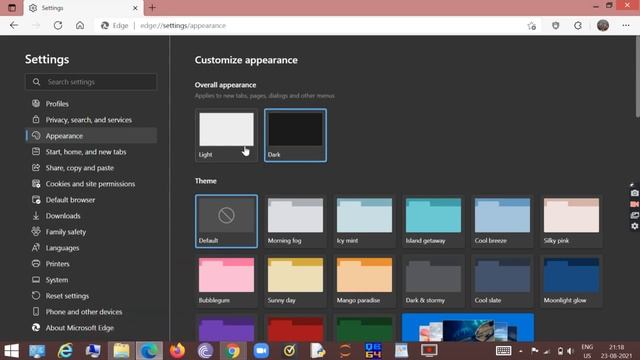Reload the settings page

tap(58, 25)
